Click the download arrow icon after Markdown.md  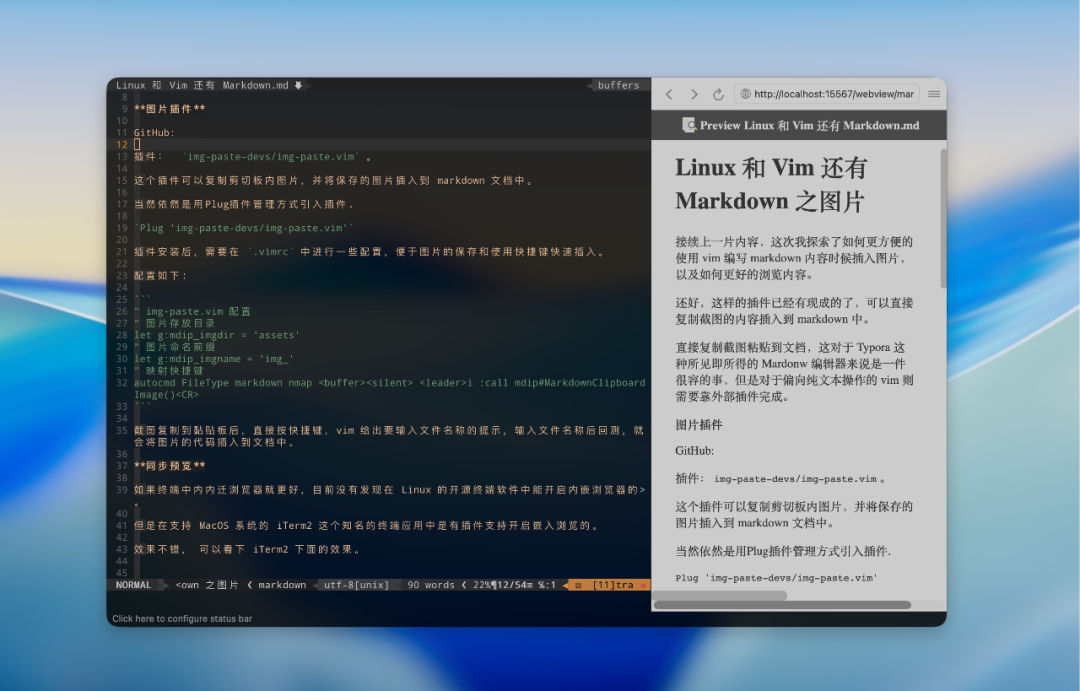coord(298,85)
